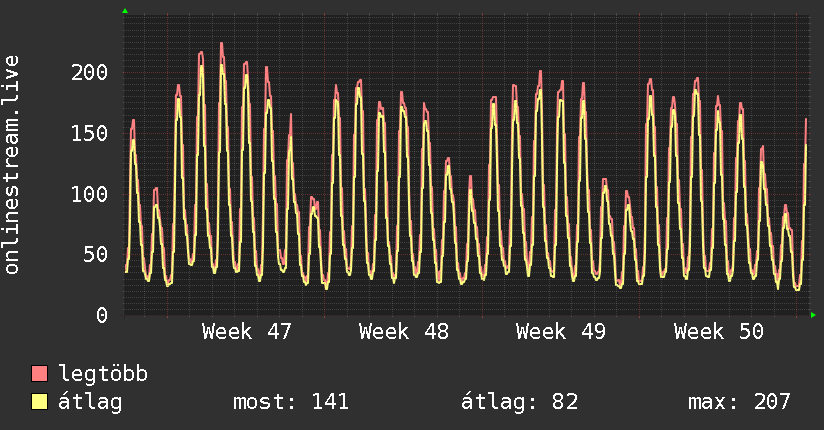Viewport: 824px width, 430px height.
Task: Click the max: 207 statistic
Action: pos(739,402)
